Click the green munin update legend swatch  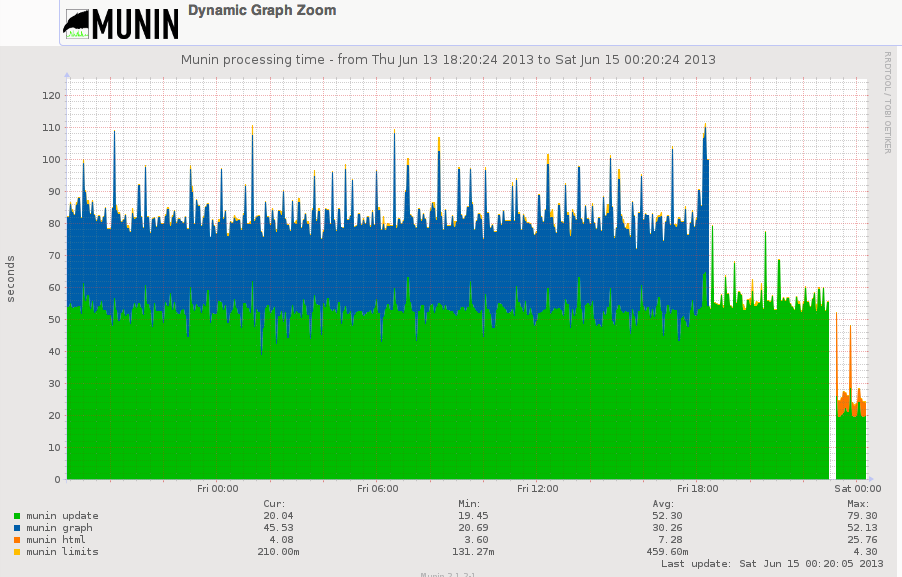(x=17, y=516)
